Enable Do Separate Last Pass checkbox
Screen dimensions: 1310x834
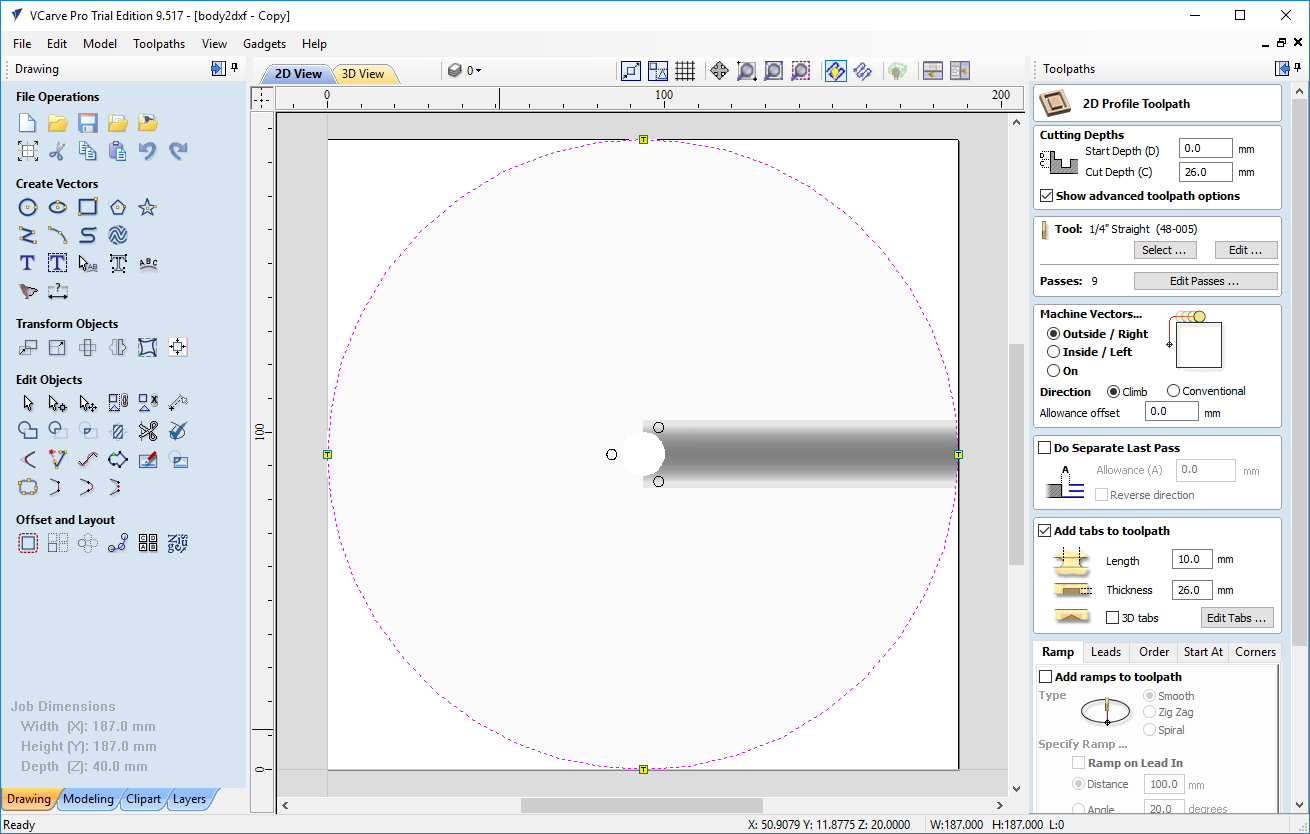[1046, 448]
